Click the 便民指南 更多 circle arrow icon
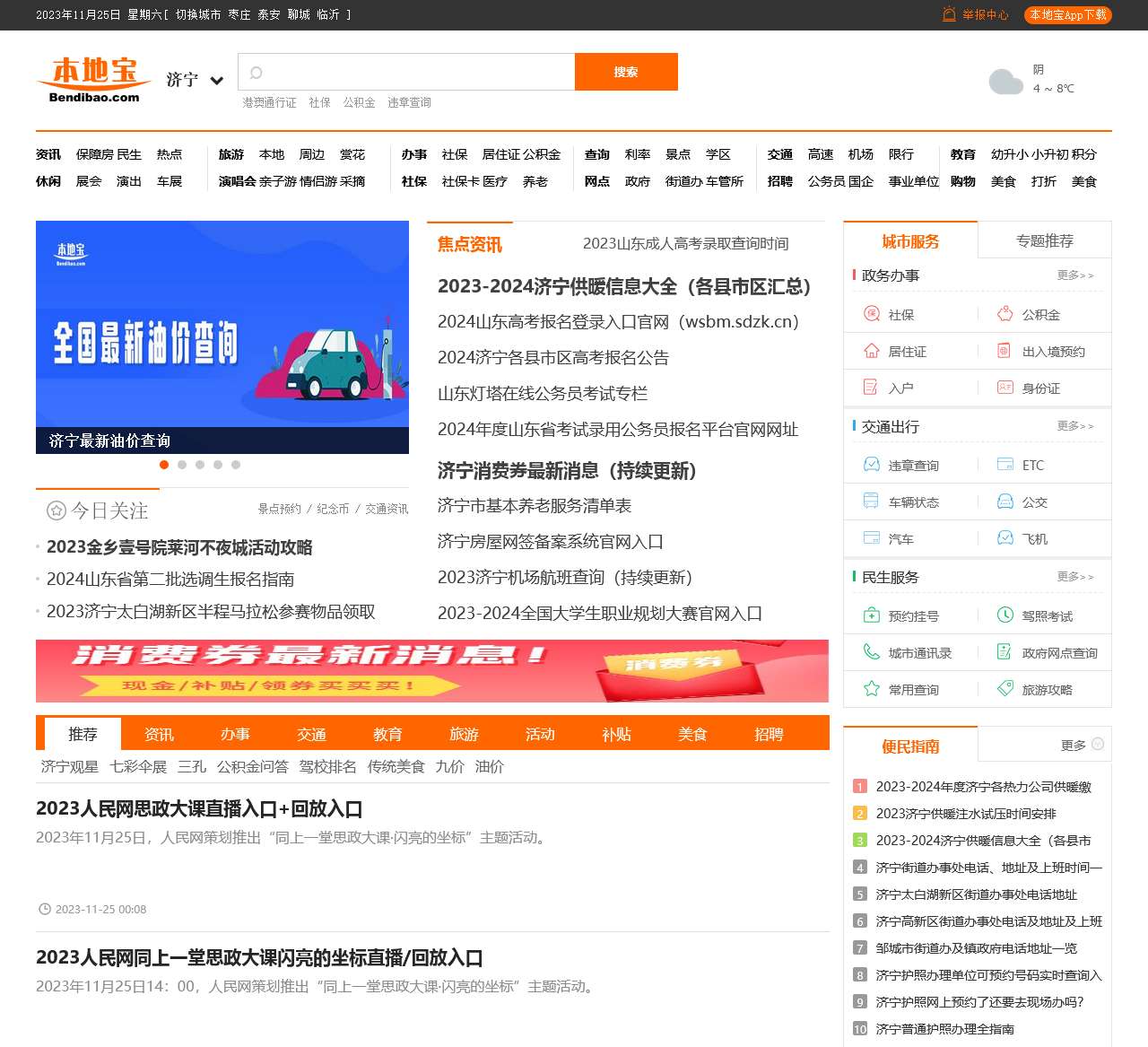Viewport: 1148px width, 1047px height. click(1098, 745)
